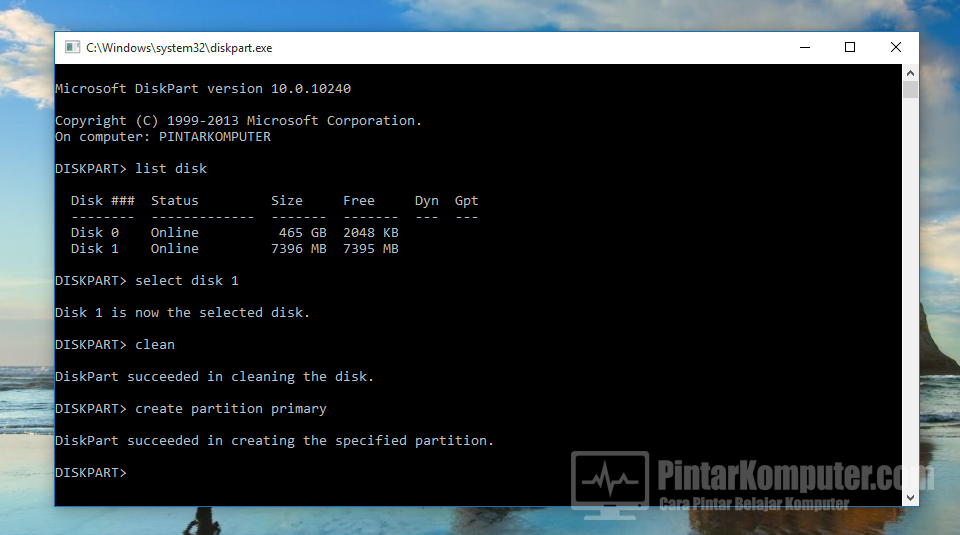Click the scrollbar up arrow
Screen dimensions: 960x535
pyautogui.click(x=910, y=73)
